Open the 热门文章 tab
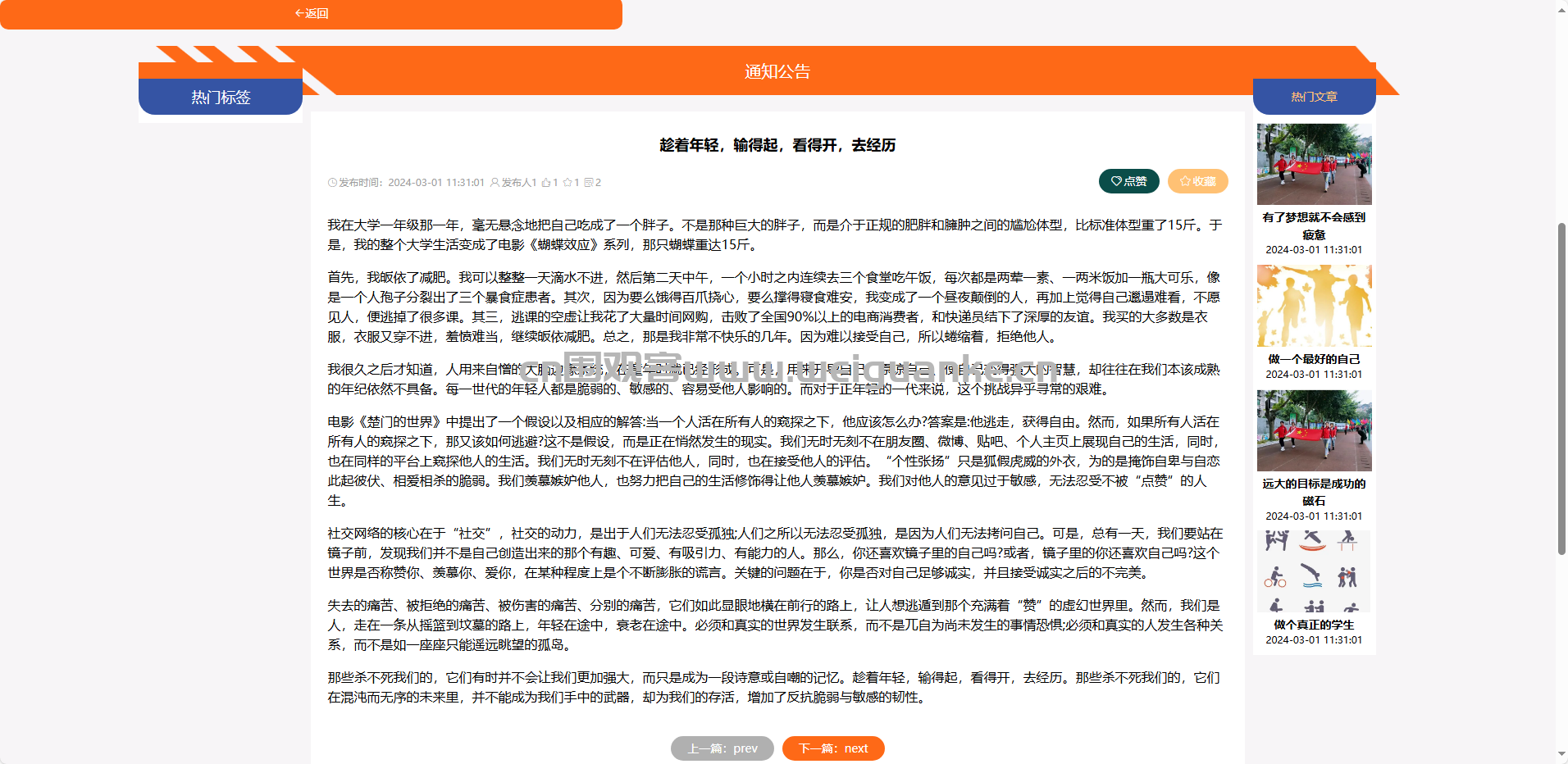Image resolution: width=1568 pixels, height=764 pixels. [1314, 97]
